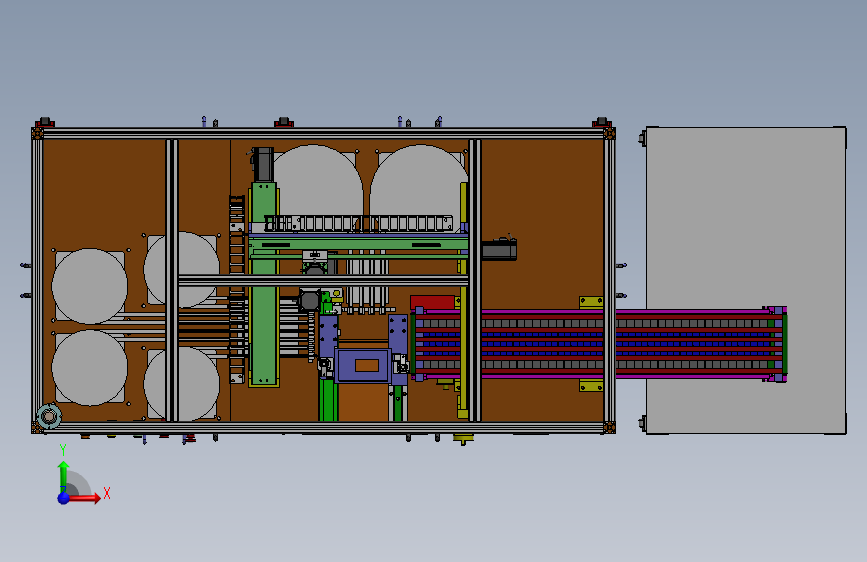This screenshot has width=867, height=562.
Task: Select the black motor atop the green vertical rail
Action: click(263, 164)
